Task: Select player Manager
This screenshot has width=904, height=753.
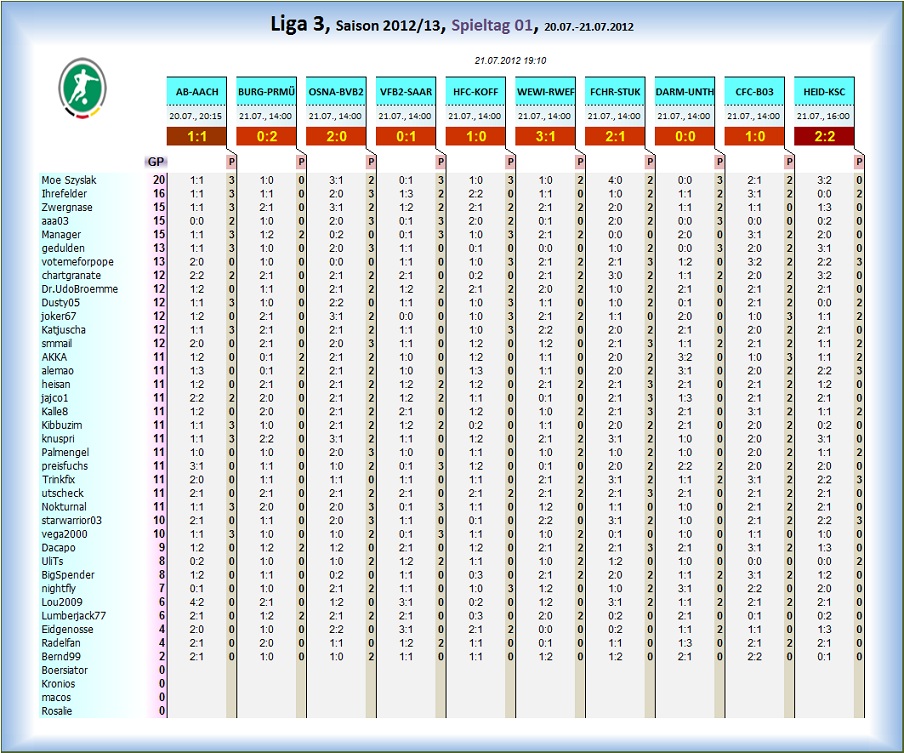Action: point(61,235)
